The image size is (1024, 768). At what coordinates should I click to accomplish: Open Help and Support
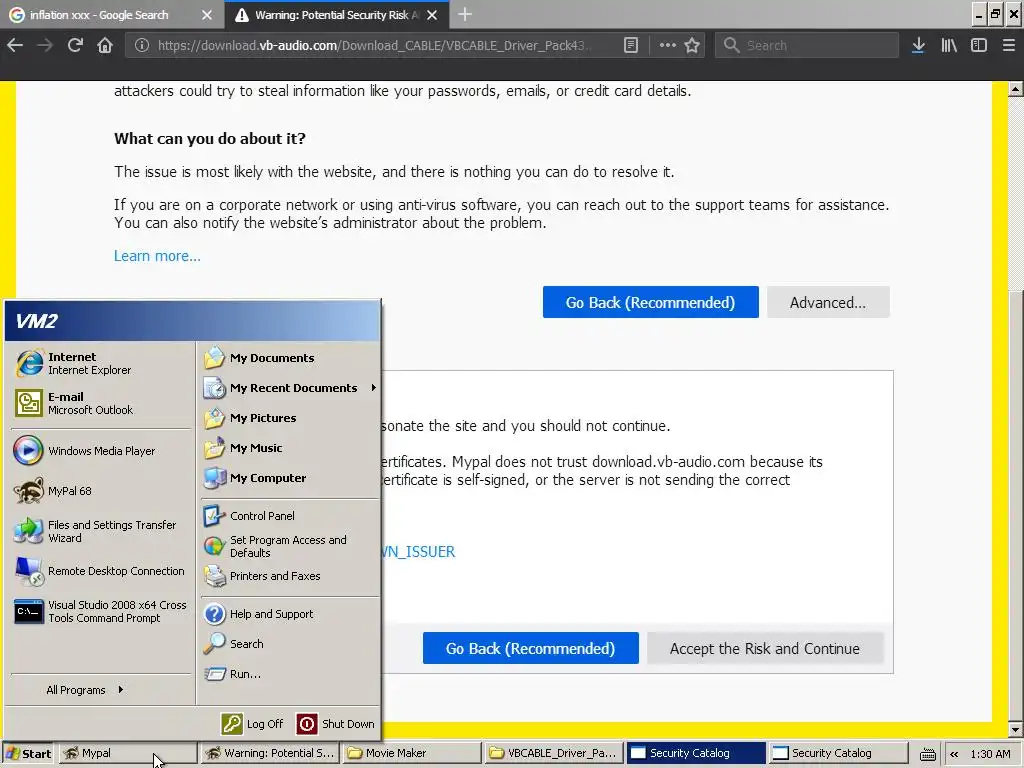point(290,614)
